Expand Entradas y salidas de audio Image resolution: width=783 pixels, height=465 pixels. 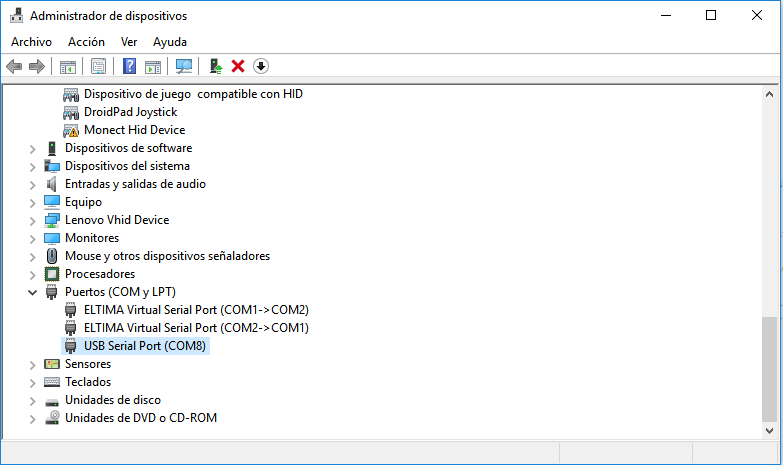point(32,185)
